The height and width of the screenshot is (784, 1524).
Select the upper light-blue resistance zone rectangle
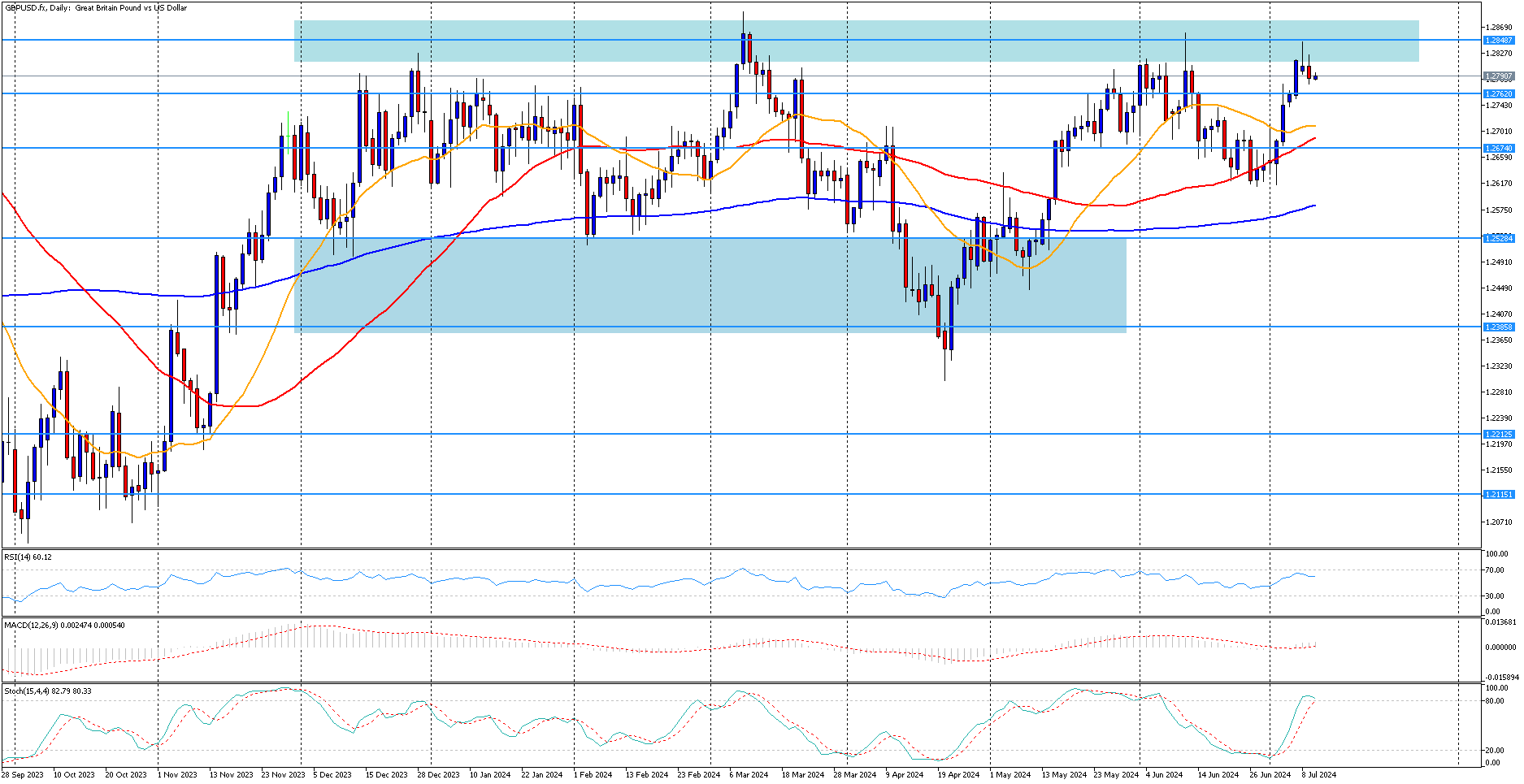click(x=857, y=41)
